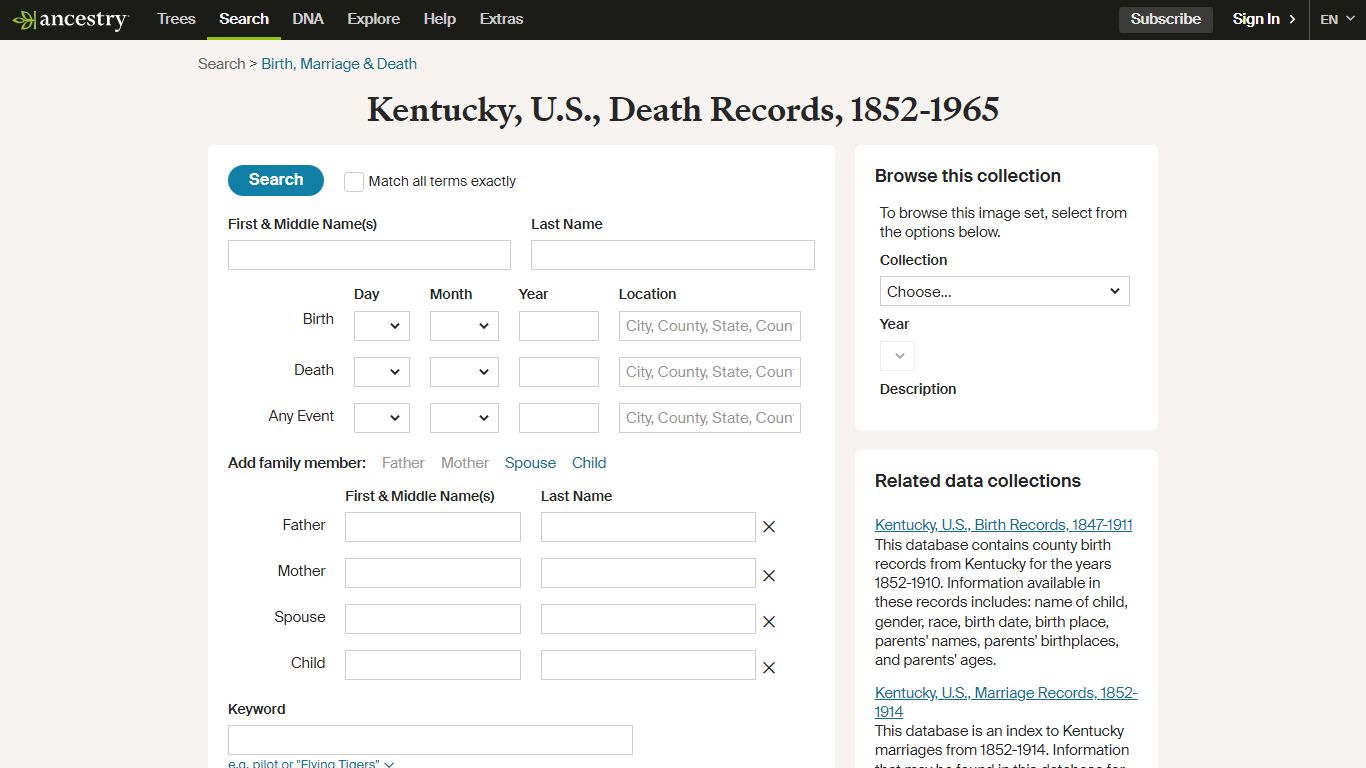Open Birth, Marriage & Death breadcrumb link

point(339,64)
